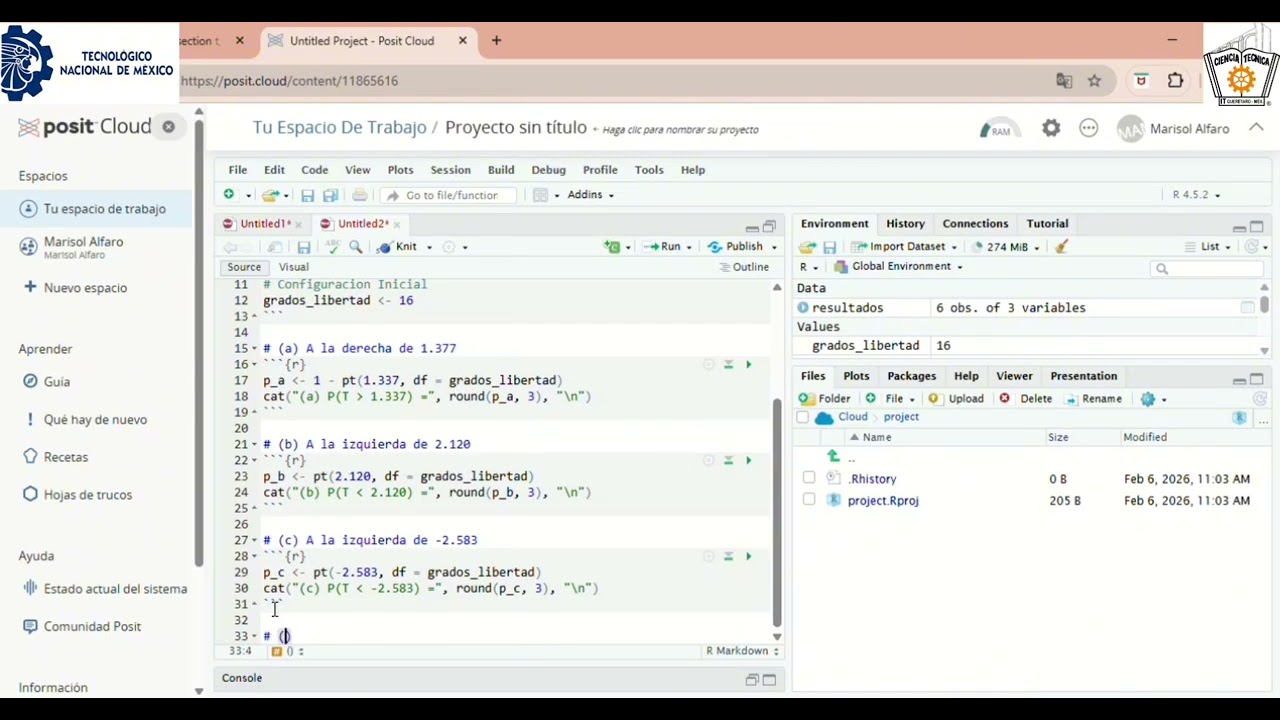Viewport: 1280px width, 720px height.
Task: Click the Knit button
Action: [397, 247]
